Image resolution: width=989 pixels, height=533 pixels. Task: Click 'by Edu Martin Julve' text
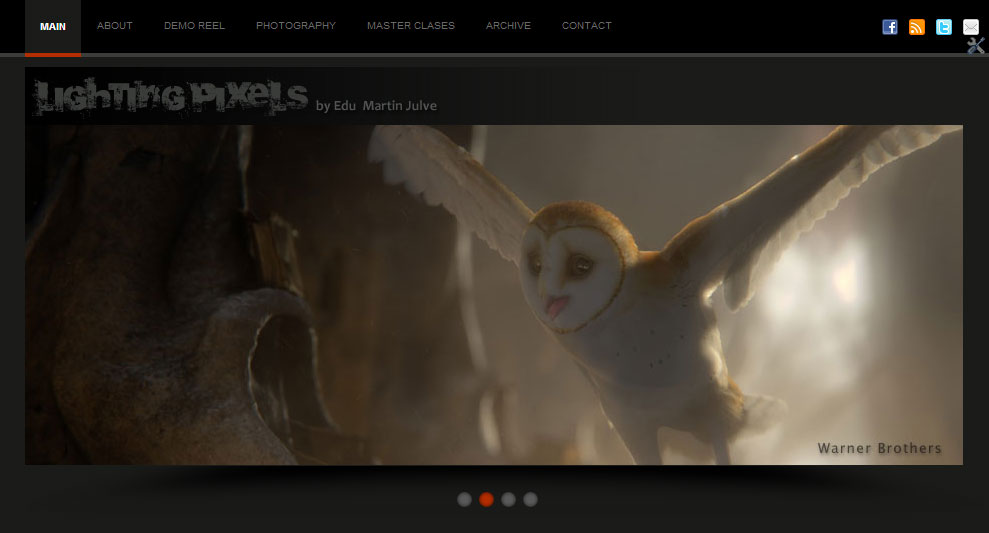(377, 106)
